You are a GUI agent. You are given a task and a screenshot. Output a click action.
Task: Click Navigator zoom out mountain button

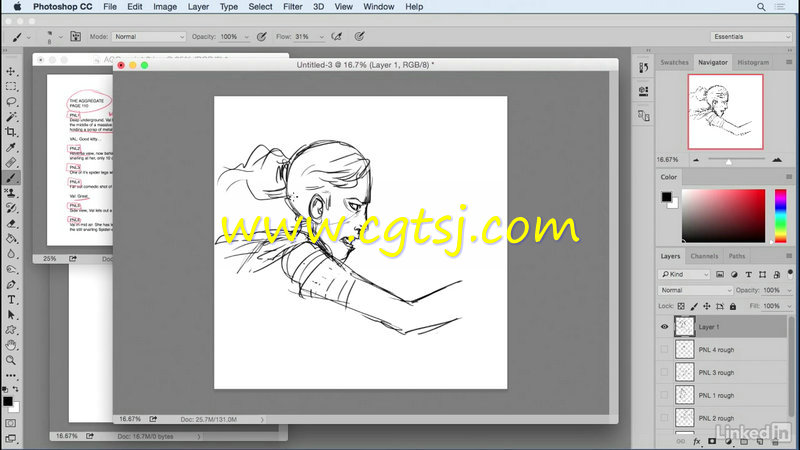696,160
